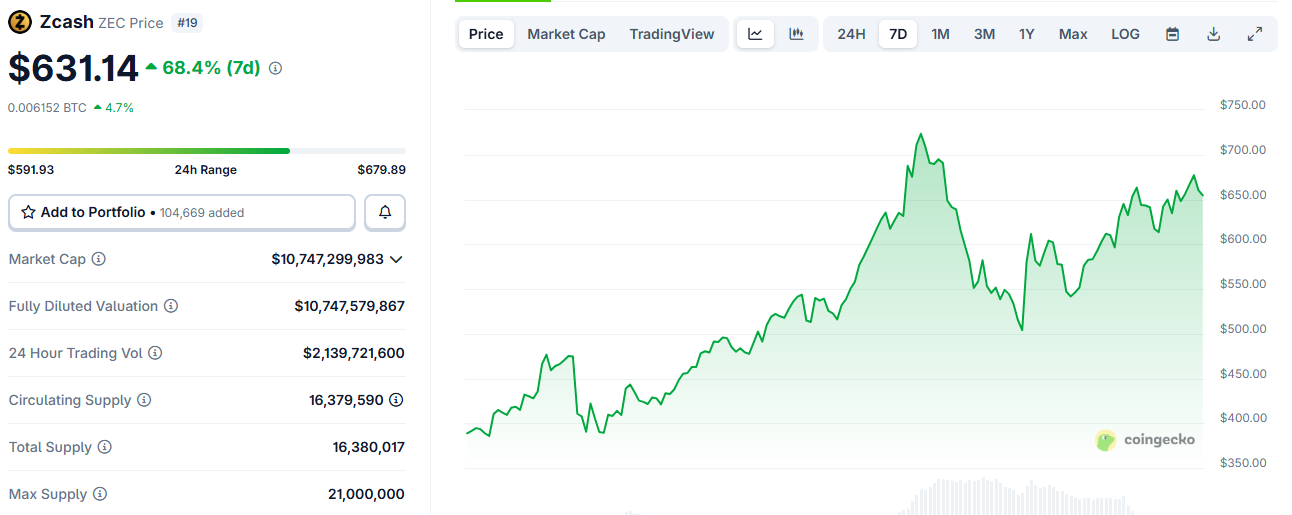Viewport: 1292px width, 515px height.
Task: Set chart range to 3M
Action: click(984, 34)
